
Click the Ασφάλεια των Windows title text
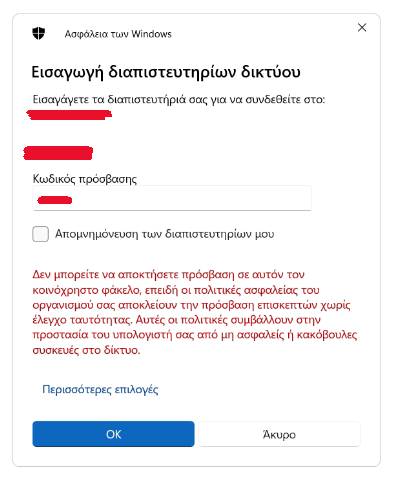pos(118,34)
